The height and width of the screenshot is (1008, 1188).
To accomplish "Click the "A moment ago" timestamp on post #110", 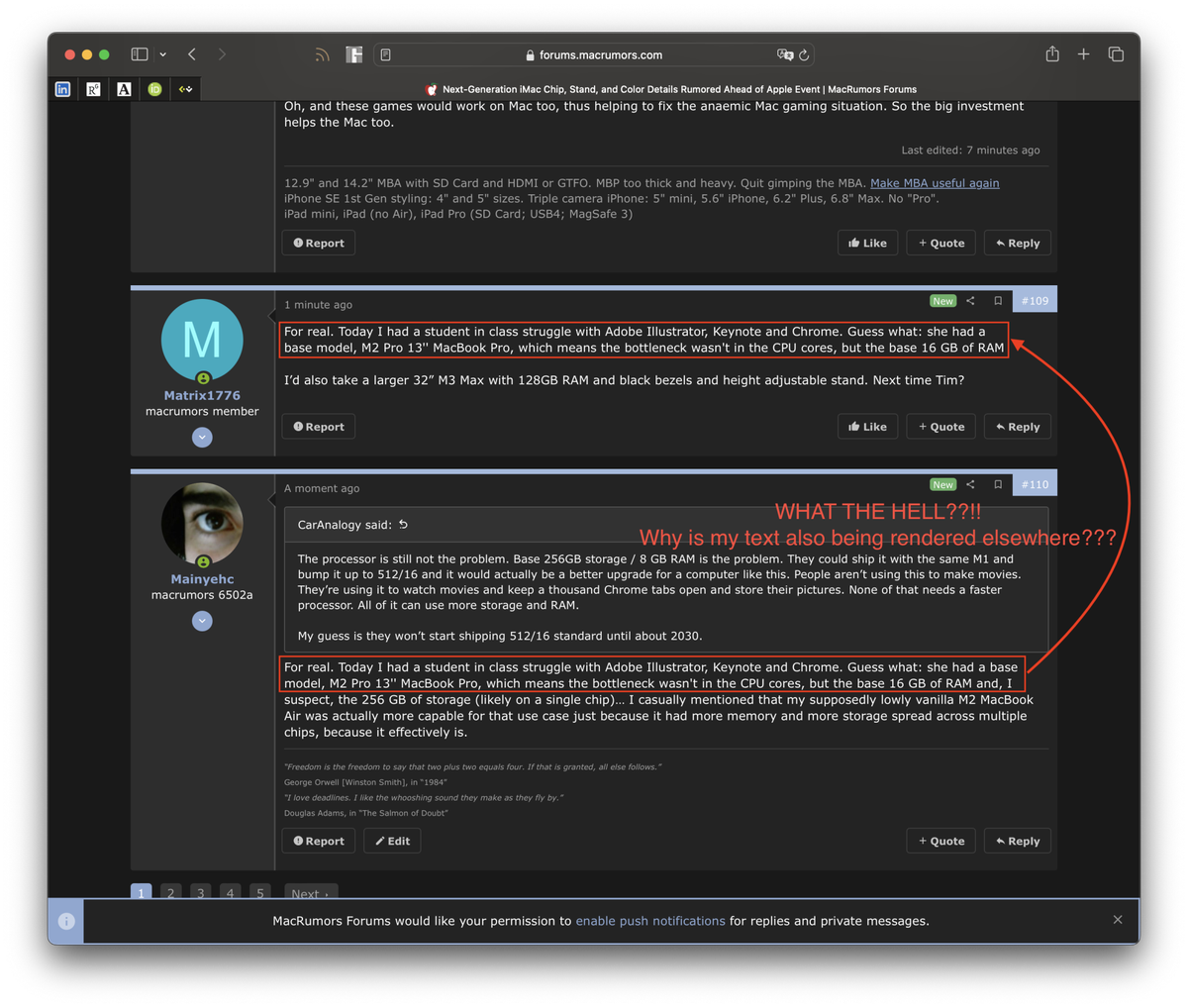I will point(322,488).
